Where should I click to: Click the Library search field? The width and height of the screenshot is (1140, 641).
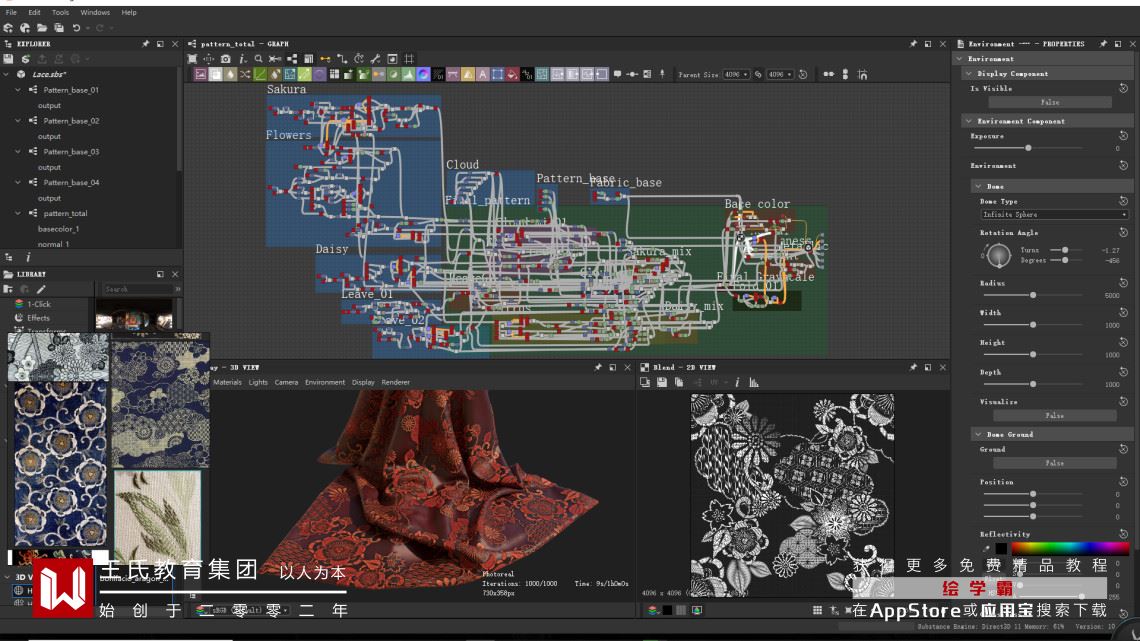click(138, 289)
